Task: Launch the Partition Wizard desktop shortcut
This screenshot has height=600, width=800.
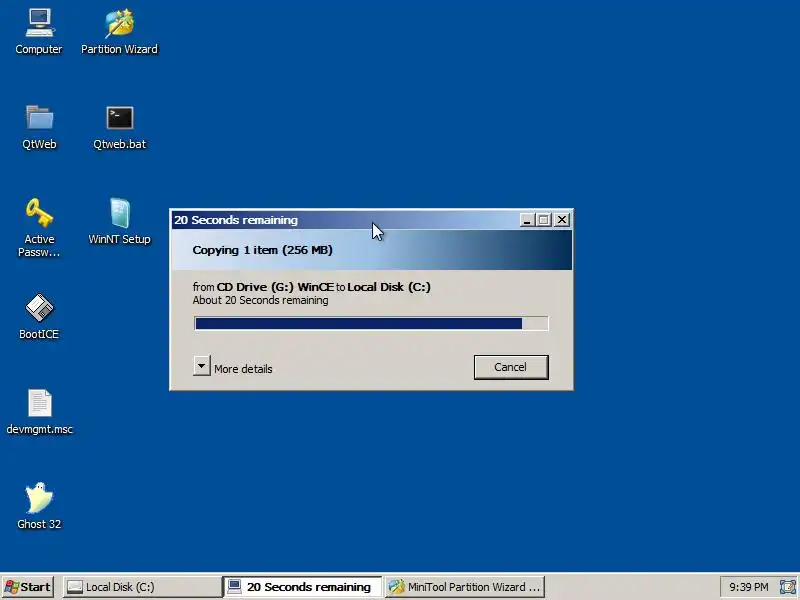Action: [119, 32]
